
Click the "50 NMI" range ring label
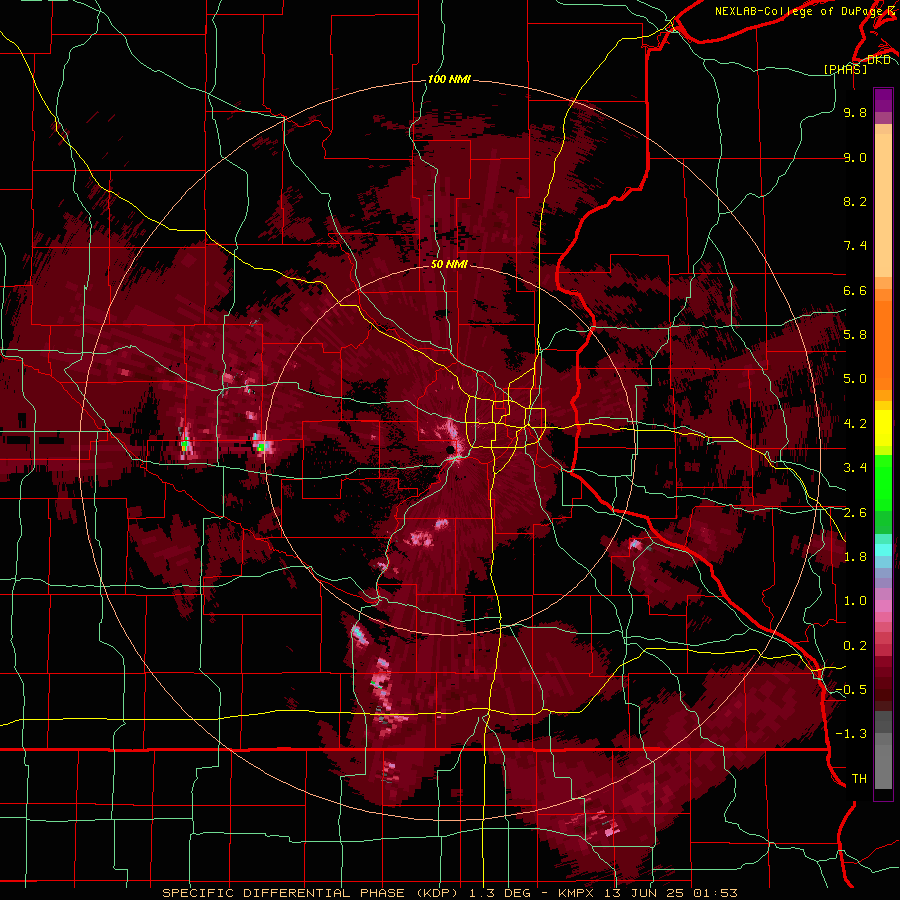(449, 264)
